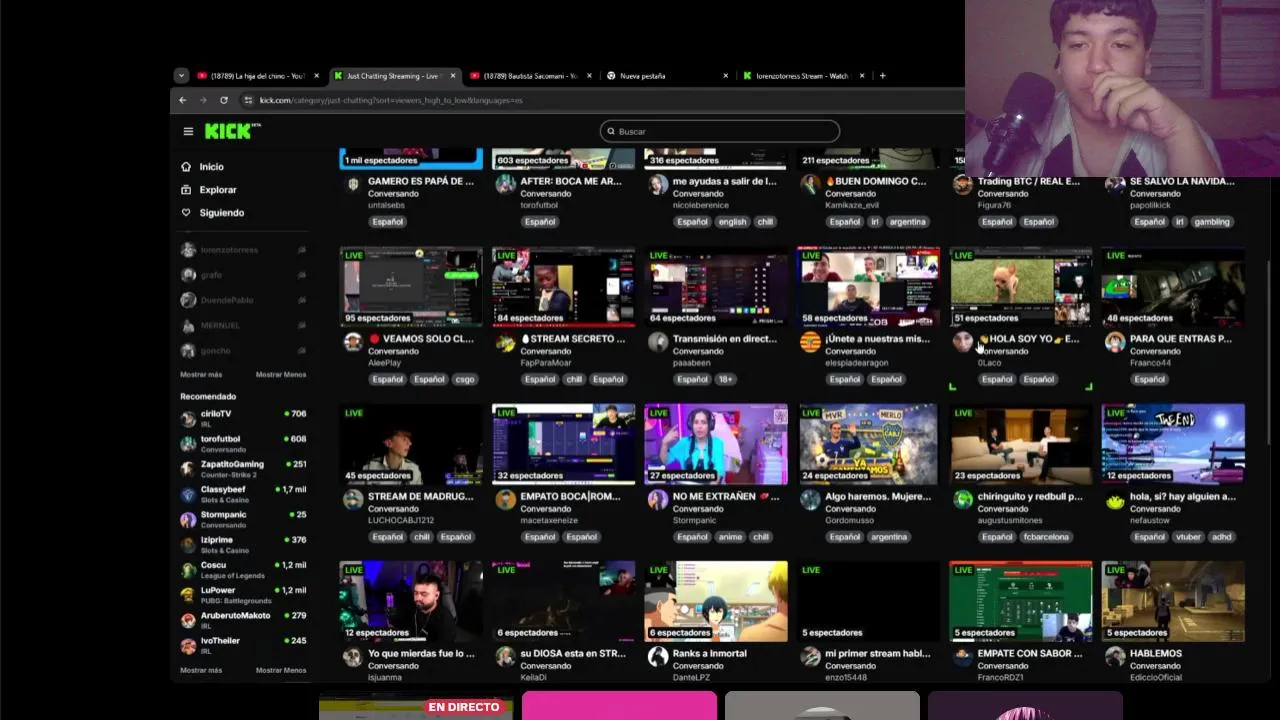
Task: Open the EMPATO BOCA|ROM stream title
Action: (x=572, y=496)
